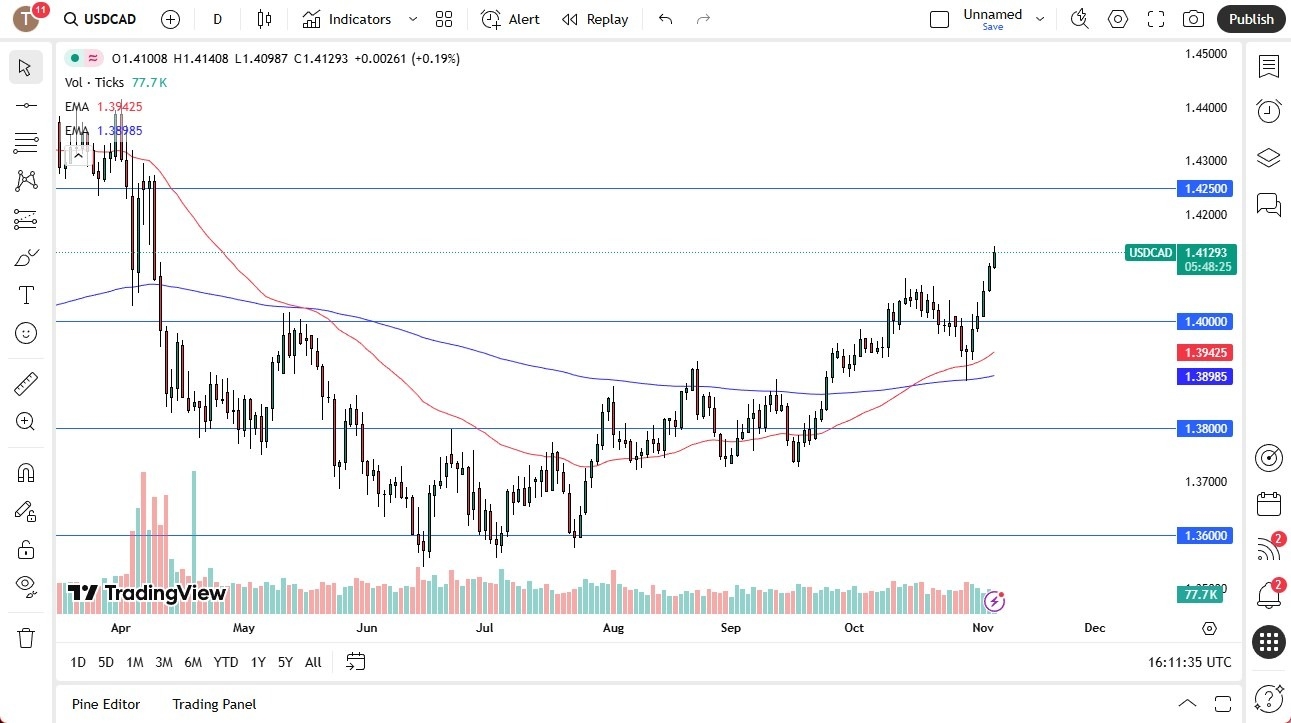
Task: Open the Indicators dropdown arrow
Action: click(x=411, y=18)
